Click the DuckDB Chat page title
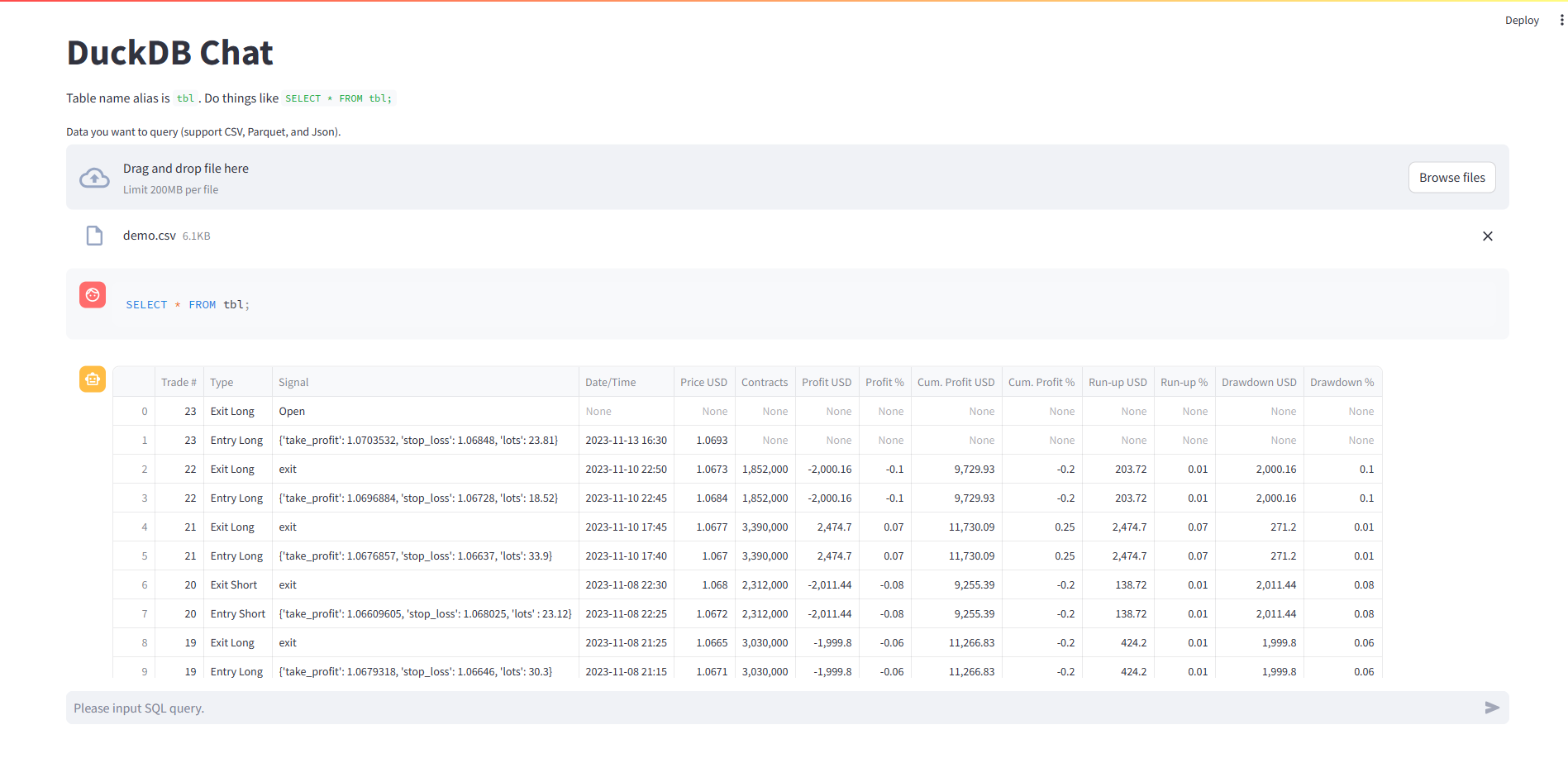The height and width of the screenshot is (782, 1568). pos(169,53)
